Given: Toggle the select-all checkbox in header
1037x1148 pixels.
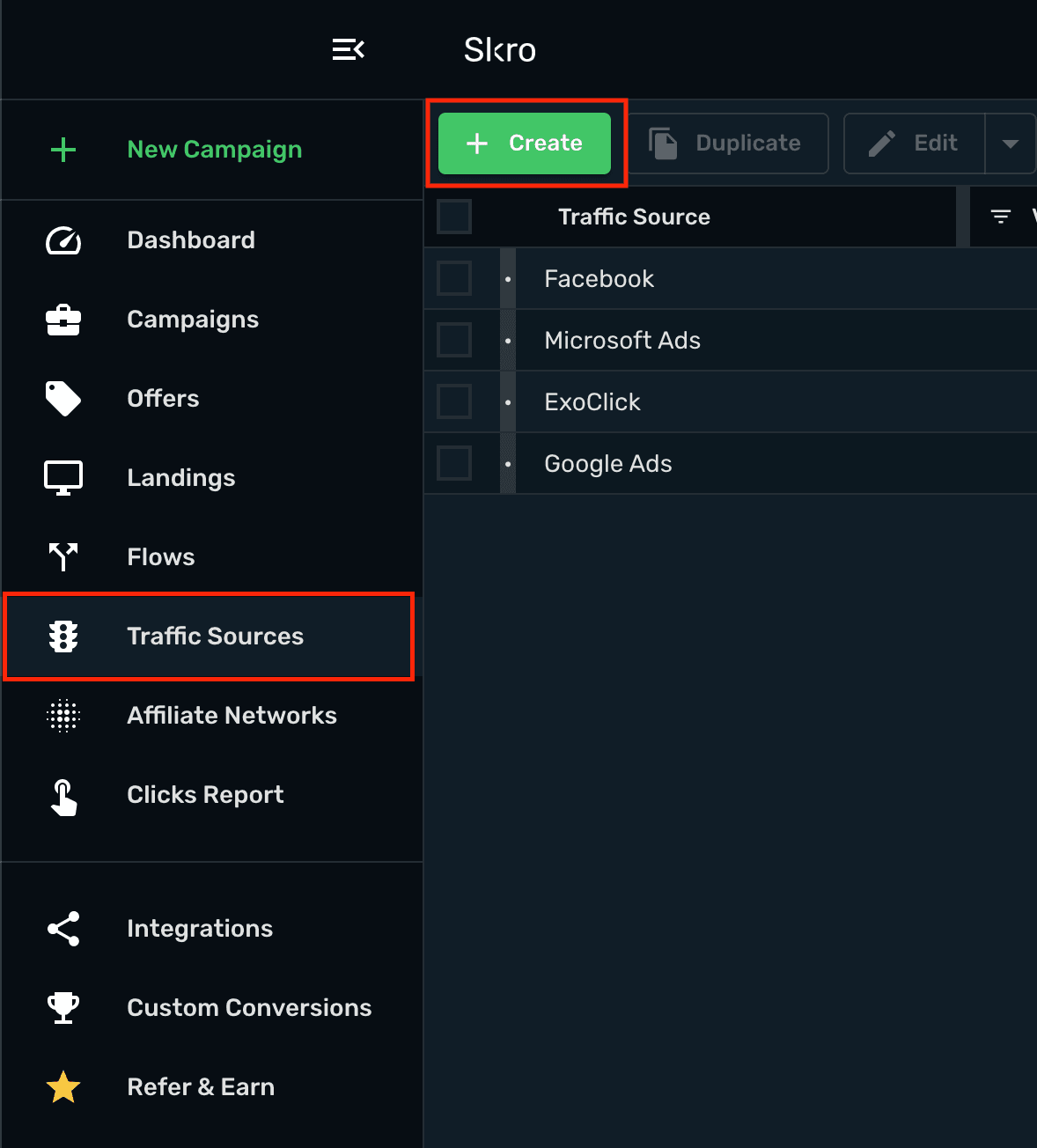Looking at the screenshot, I should (454, 217).
